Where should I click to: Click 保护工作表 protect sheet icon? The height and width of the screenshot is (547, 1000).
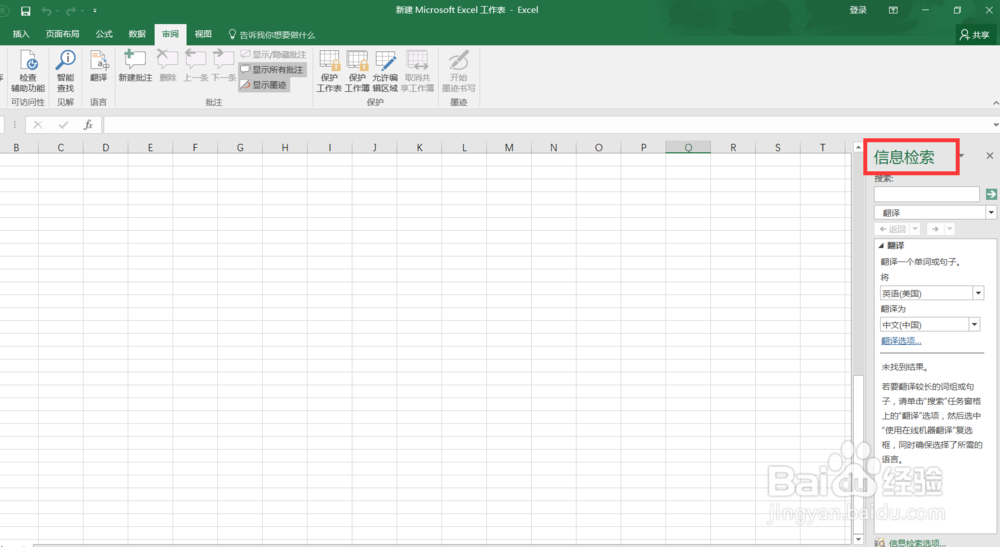[x=329, y=71]
